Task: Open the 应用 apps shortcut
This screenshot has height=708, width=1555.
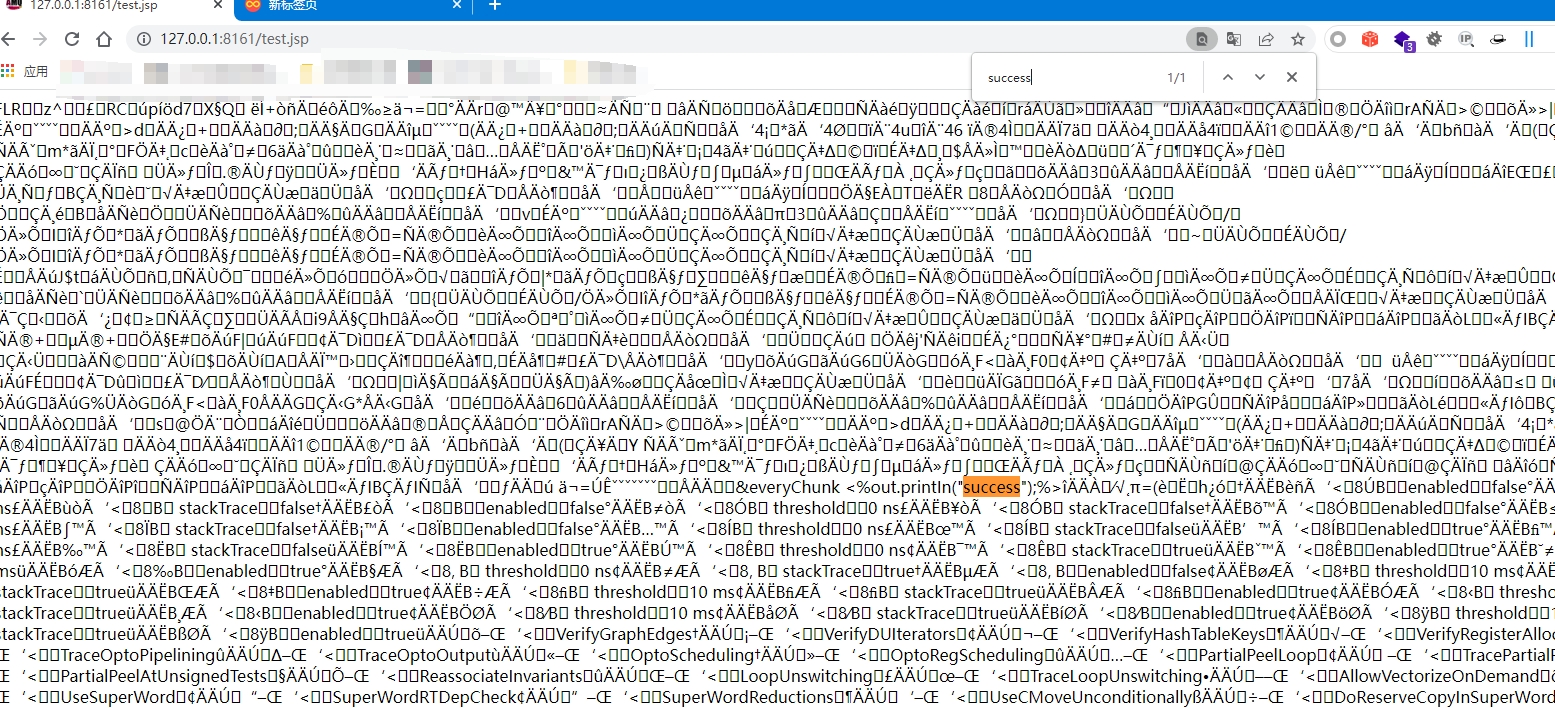Action: [x=25, y=72]
